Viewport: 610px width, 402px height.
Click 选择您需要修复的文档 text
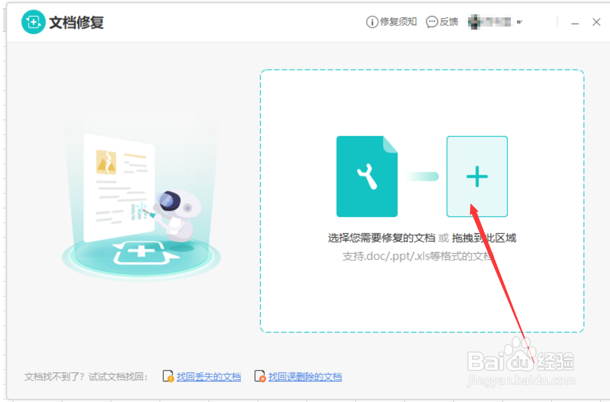tap(381, 238)
